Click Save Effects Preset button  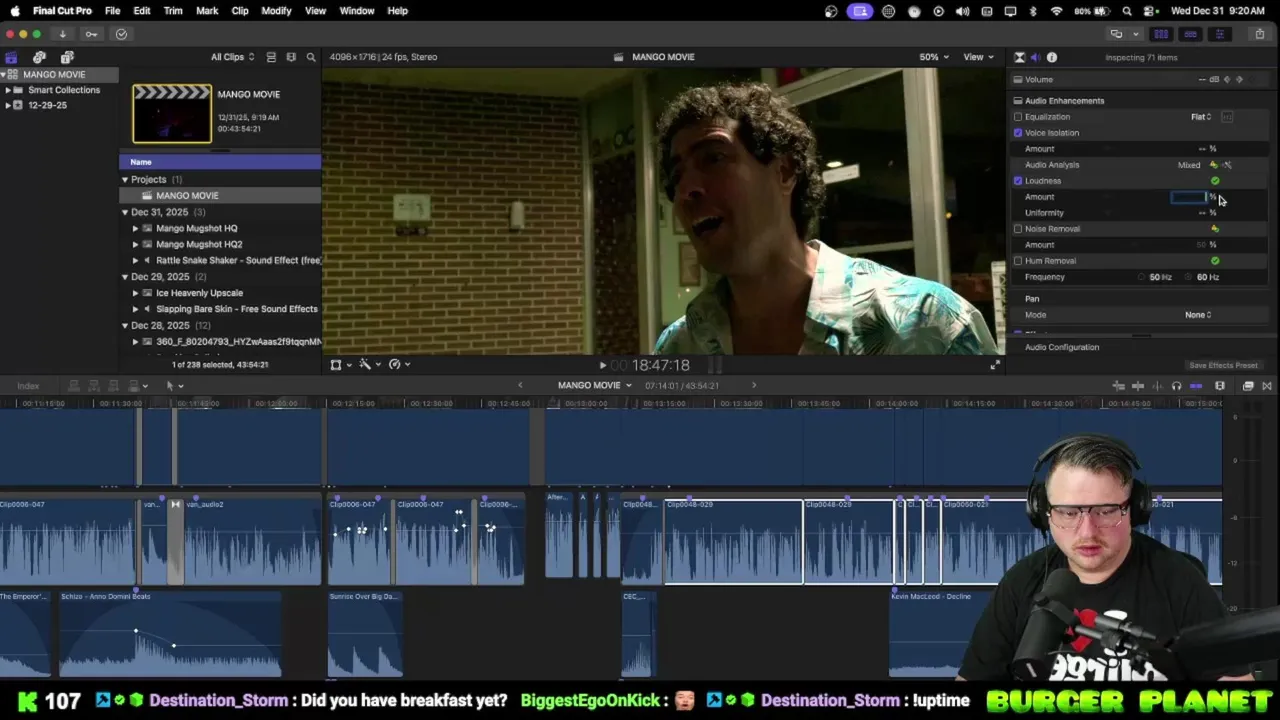pyautogui.click(x=1223, y=366)
